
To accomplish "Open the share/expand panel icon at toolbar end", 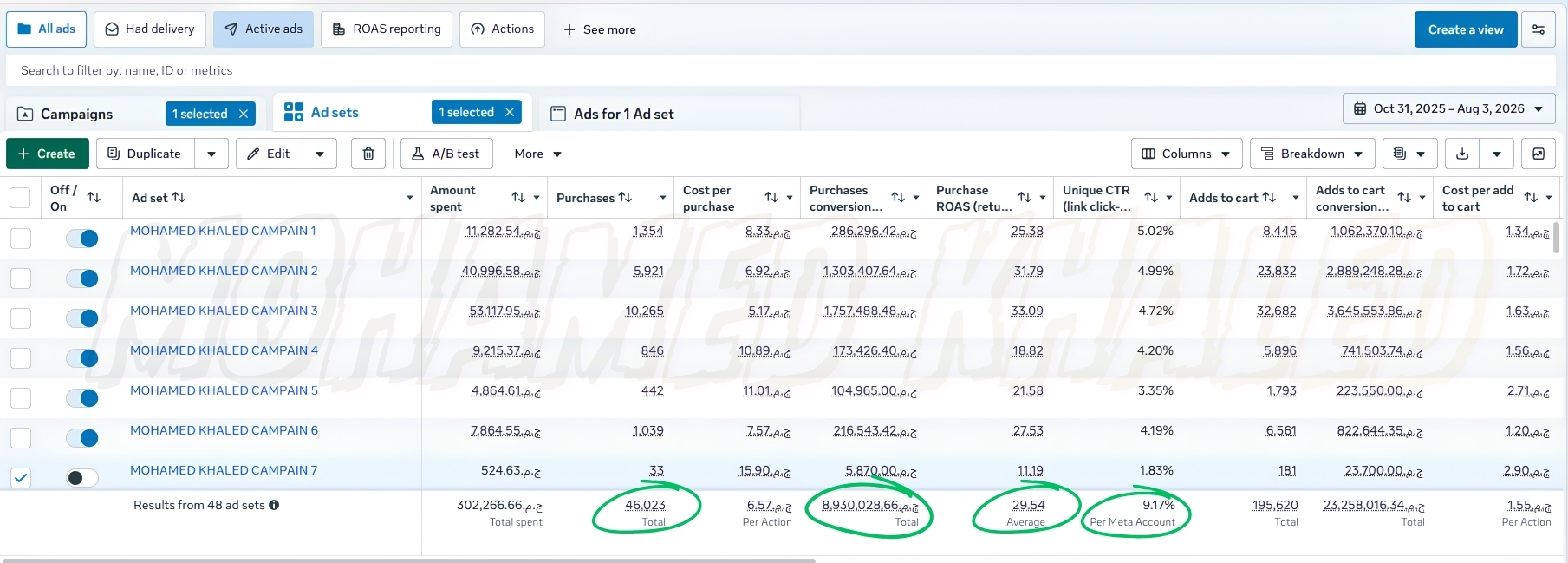I will click(x=1539, y=154).
